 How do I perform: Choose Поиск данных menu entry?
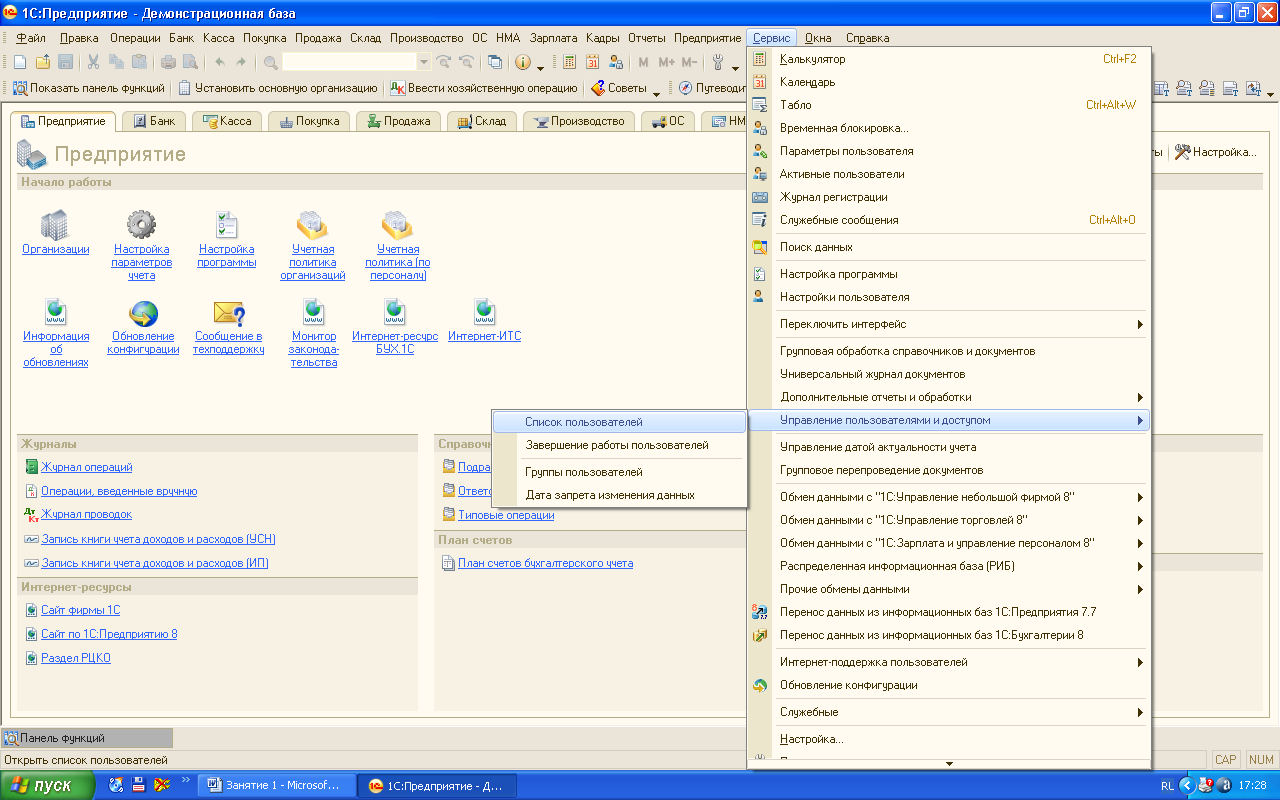coord(950,247)
